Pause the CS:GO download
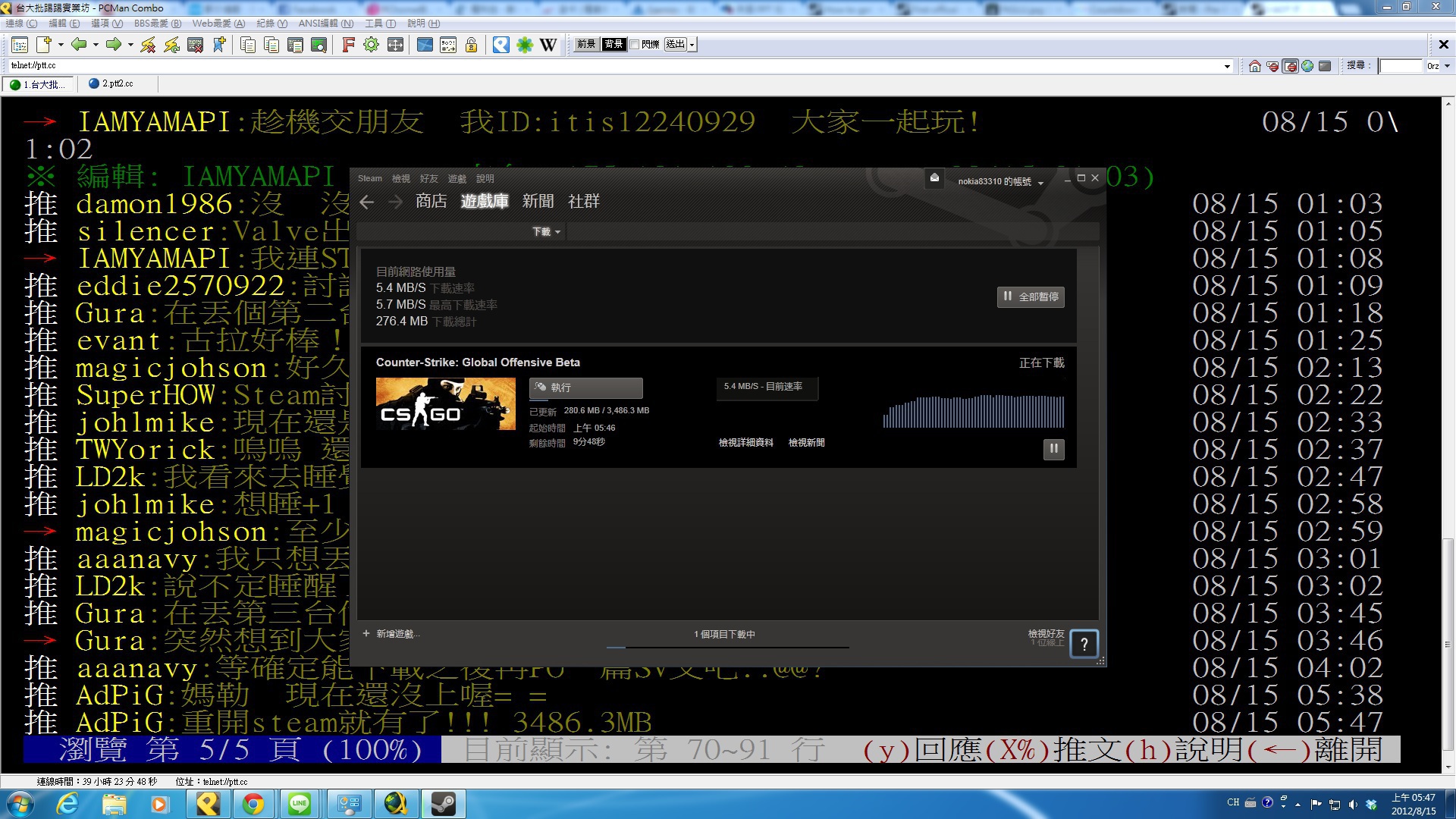This screenshot has width=1456, height=819. (x=1053, y=449)
